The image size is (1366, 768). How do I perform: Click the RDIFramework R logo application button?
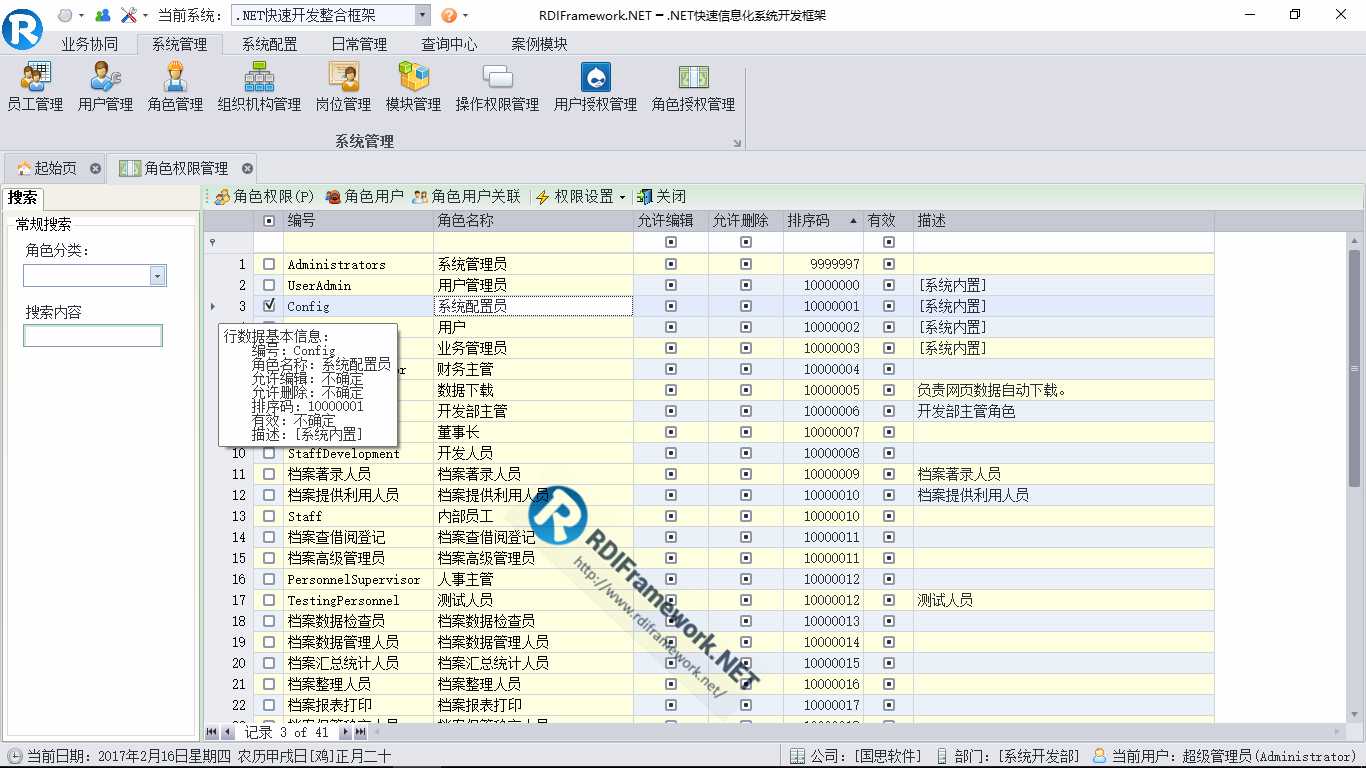coord(22,28)
